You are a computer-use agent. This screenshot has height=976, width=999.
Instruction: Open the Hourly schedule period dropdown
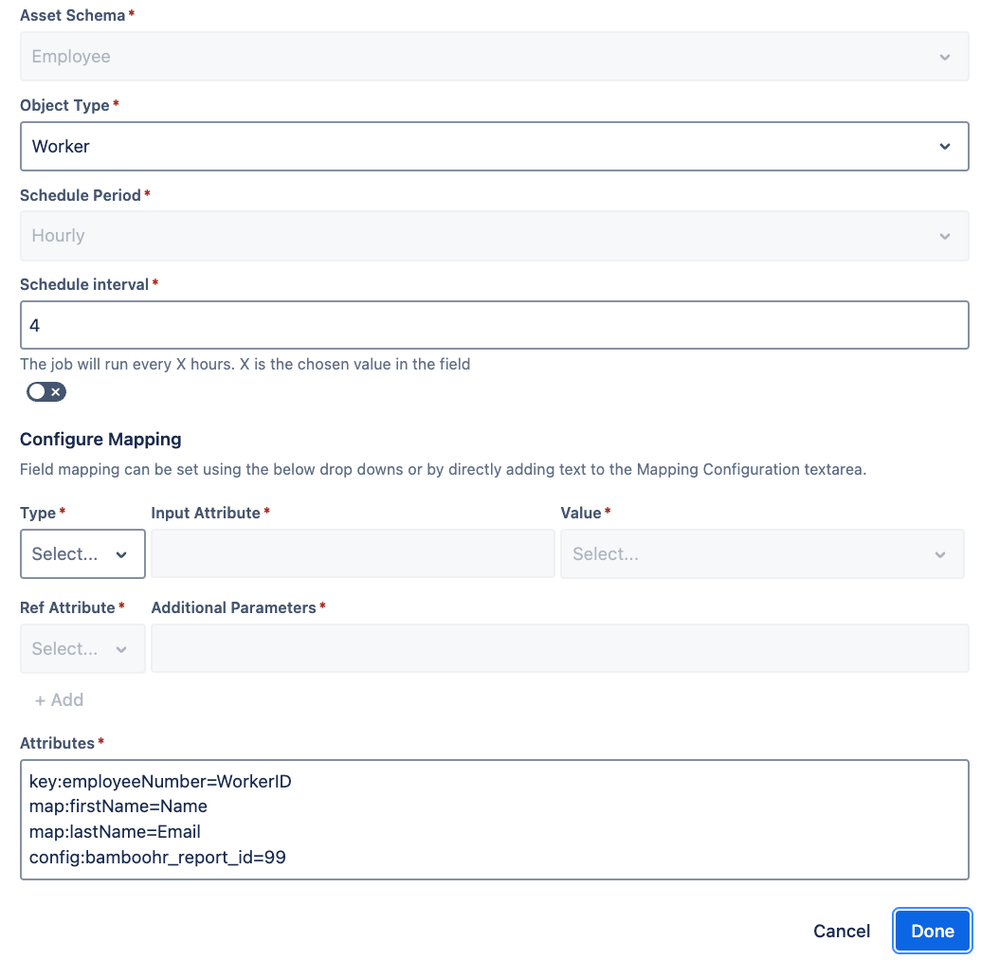(494, 236)
